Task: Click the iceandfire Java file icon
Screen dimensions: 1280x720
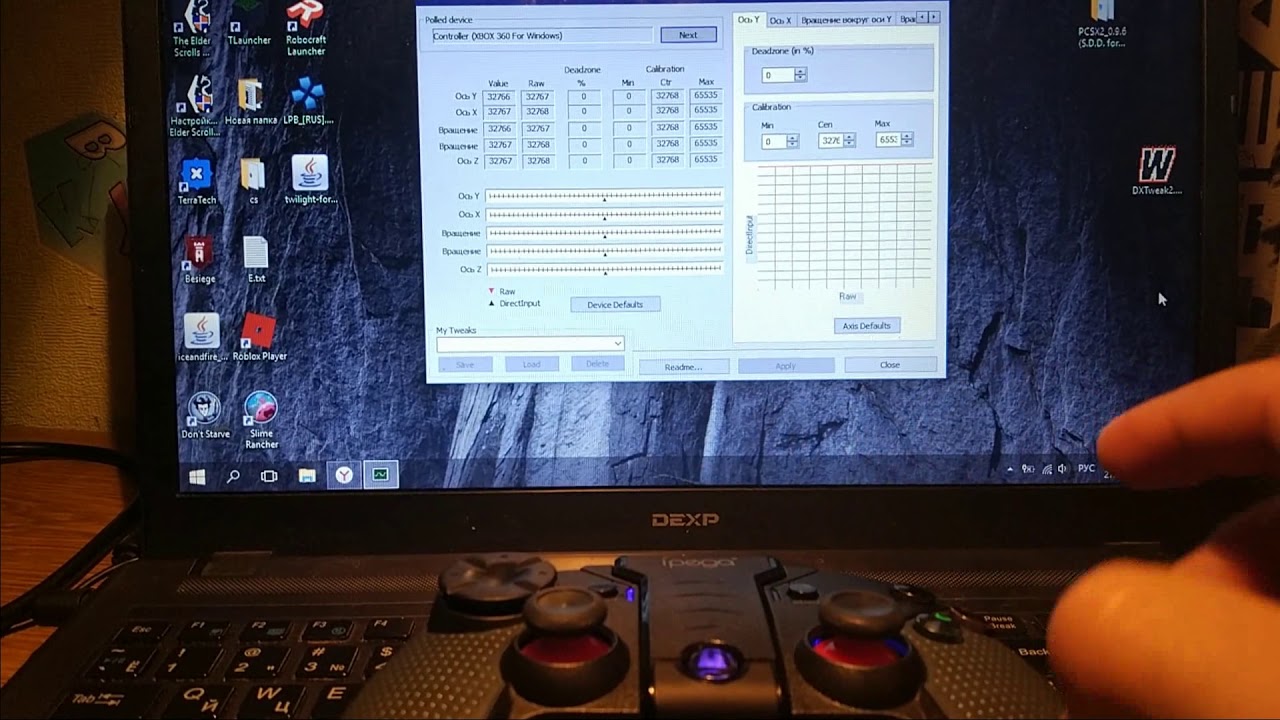Action: 202,338
